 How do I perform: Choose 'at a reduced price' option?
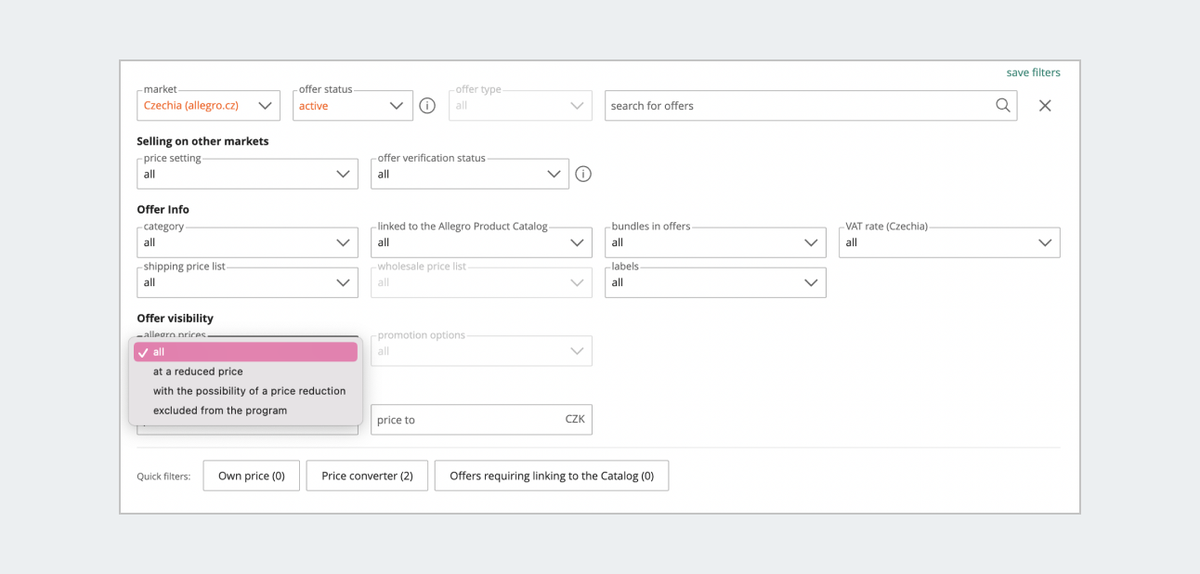(x=245, y=371)
